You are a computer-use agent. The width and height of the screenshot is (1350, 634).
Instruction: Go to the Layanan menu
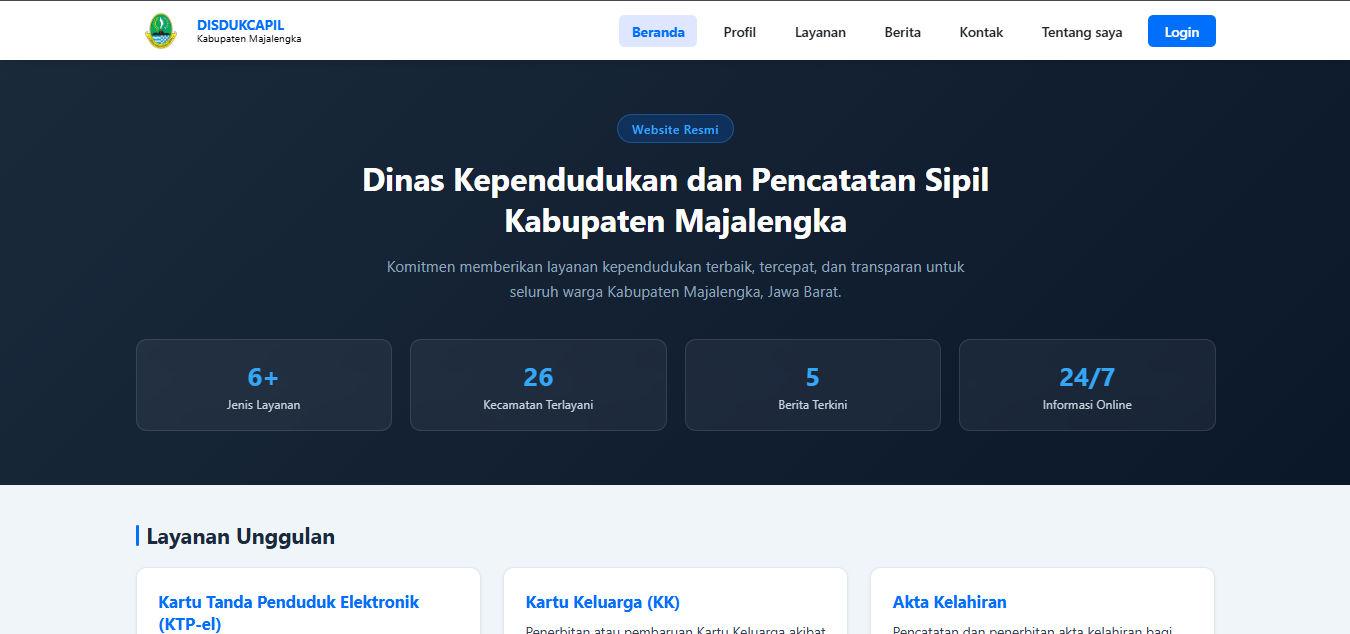click(820, 32)
